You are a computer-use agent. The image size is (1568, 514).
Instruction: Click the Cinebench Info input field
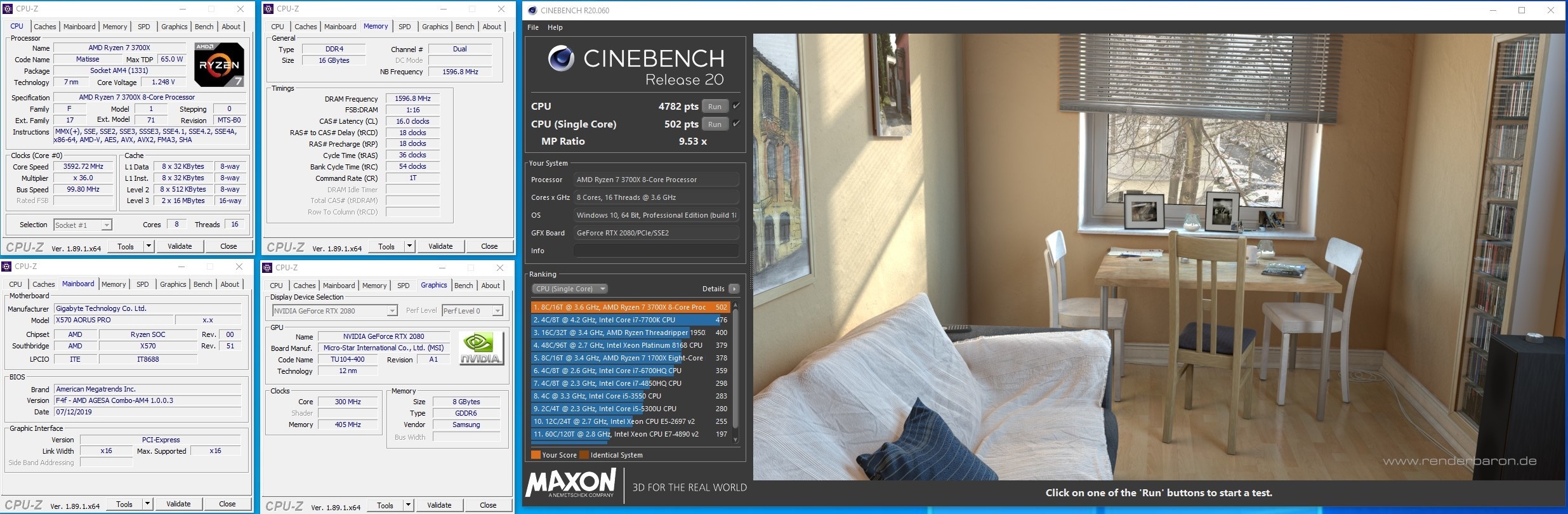click(656, 251)
